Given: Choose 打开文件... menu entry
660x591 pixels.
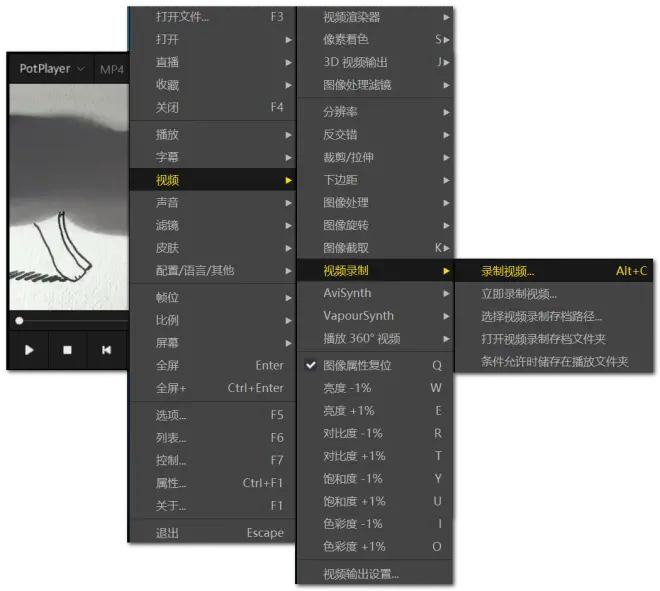Looking at the screenshot, I should tap(213, 17).
